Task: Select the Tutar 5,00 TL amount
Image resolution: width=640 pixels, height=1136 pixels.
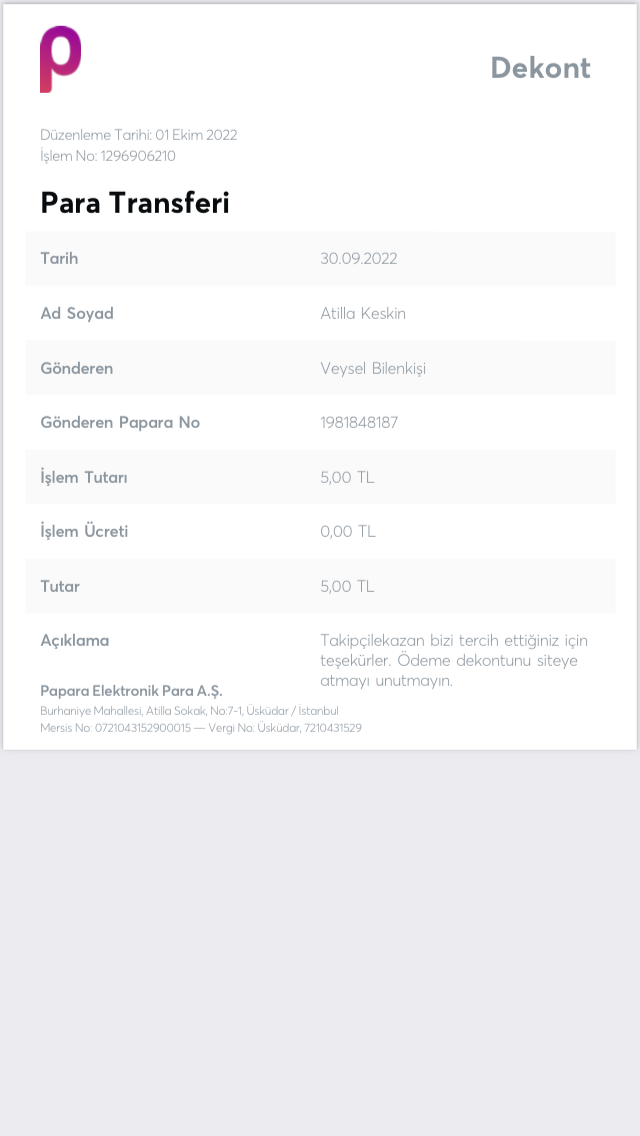Action: pyautogui.click(x=347, y=586)
